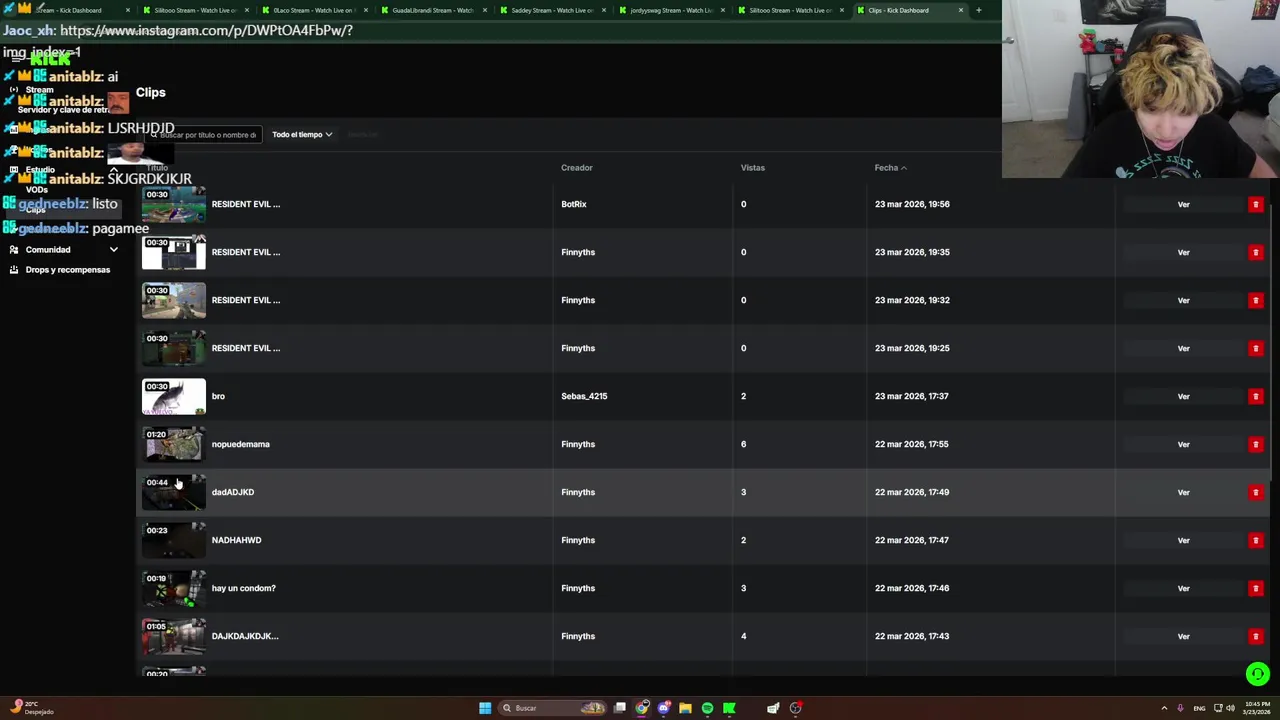The image size is (1280, 720).
Task: Close the Saddey Stream tab
Action: [603, 10]
